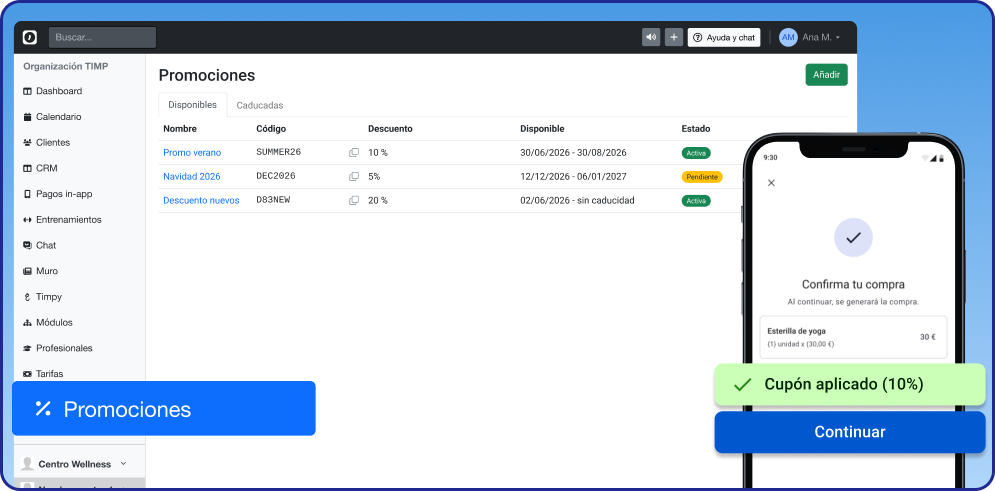
Task: Click the Centro Wellness avatar icon
Action: click(x=27, y=464)
